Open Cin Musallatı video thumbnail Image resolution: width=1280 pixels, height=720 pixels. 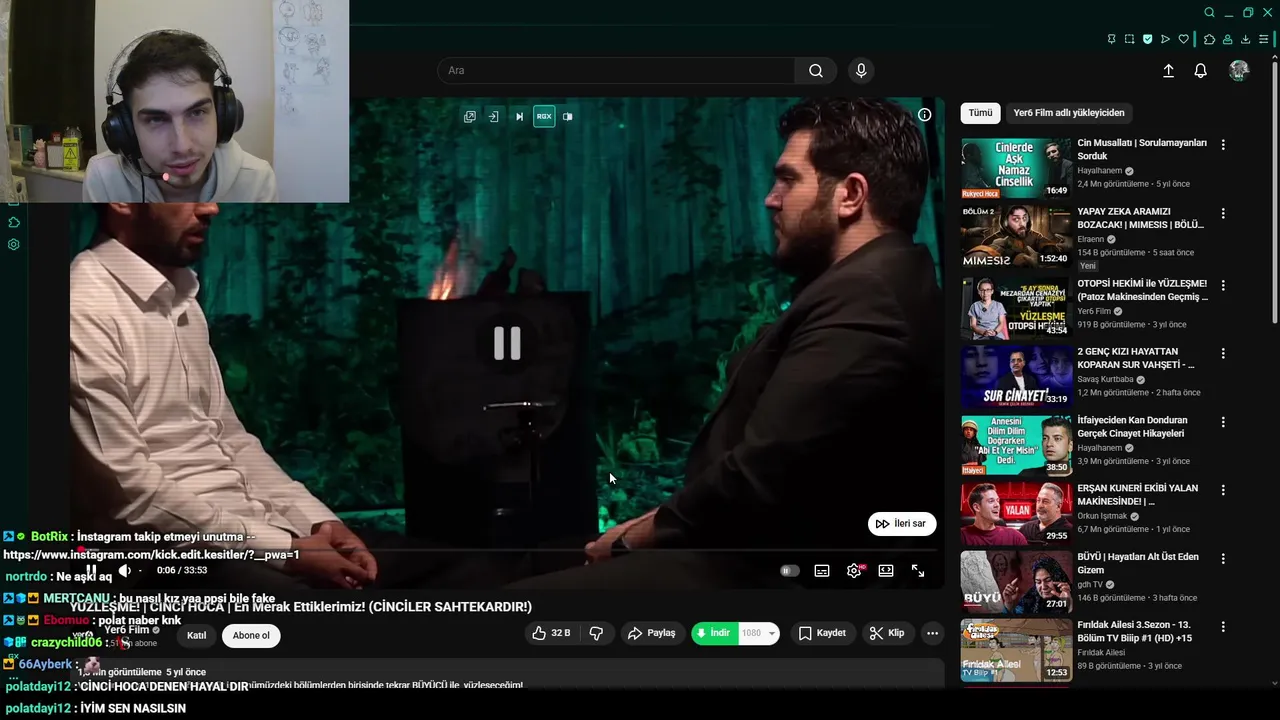click(x=1016, y=168)
